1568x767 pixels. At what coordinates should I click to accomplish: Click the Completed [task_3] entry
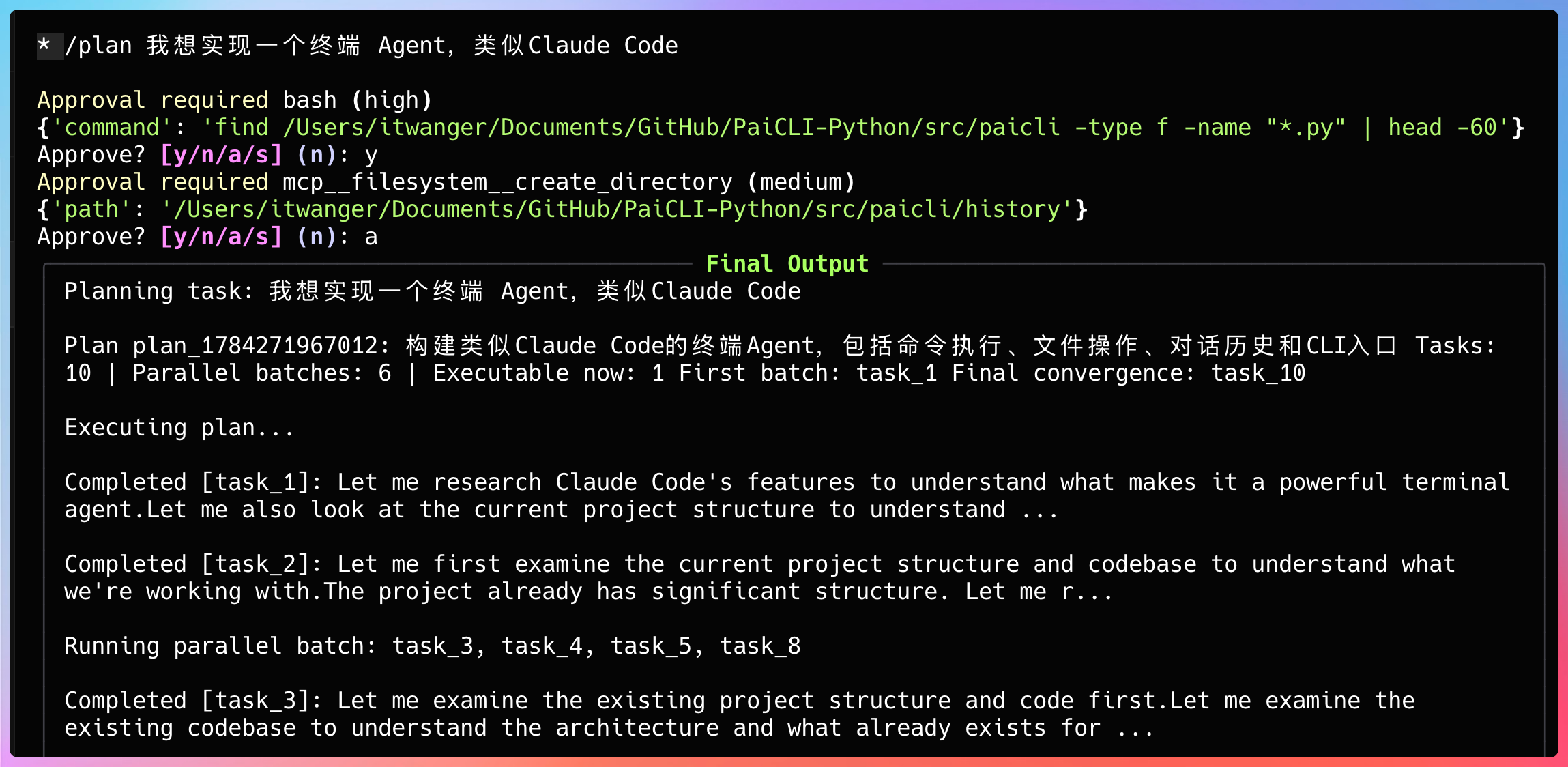[x=740, y=714]
